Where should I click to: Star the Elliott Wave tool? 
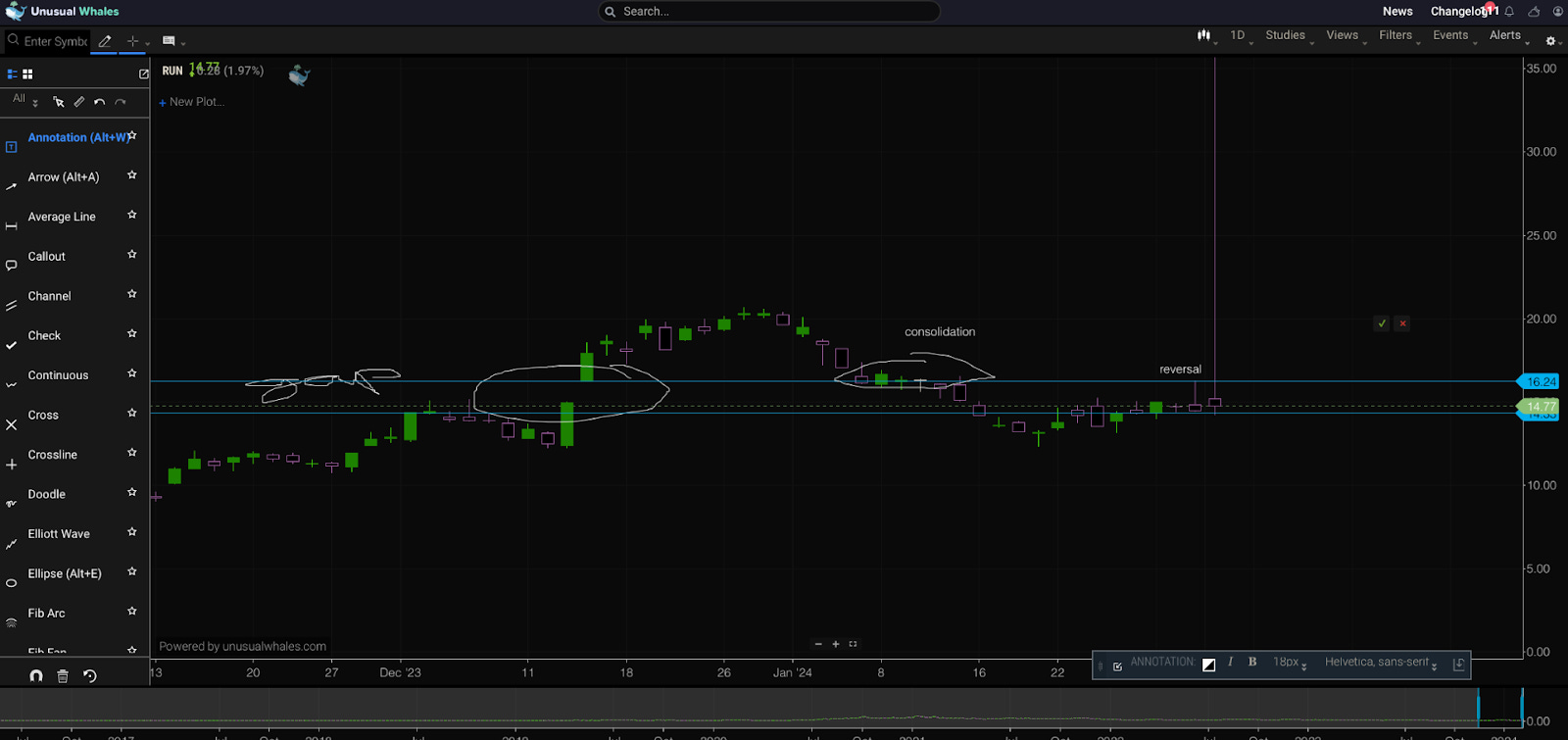[x=132, y=532]
